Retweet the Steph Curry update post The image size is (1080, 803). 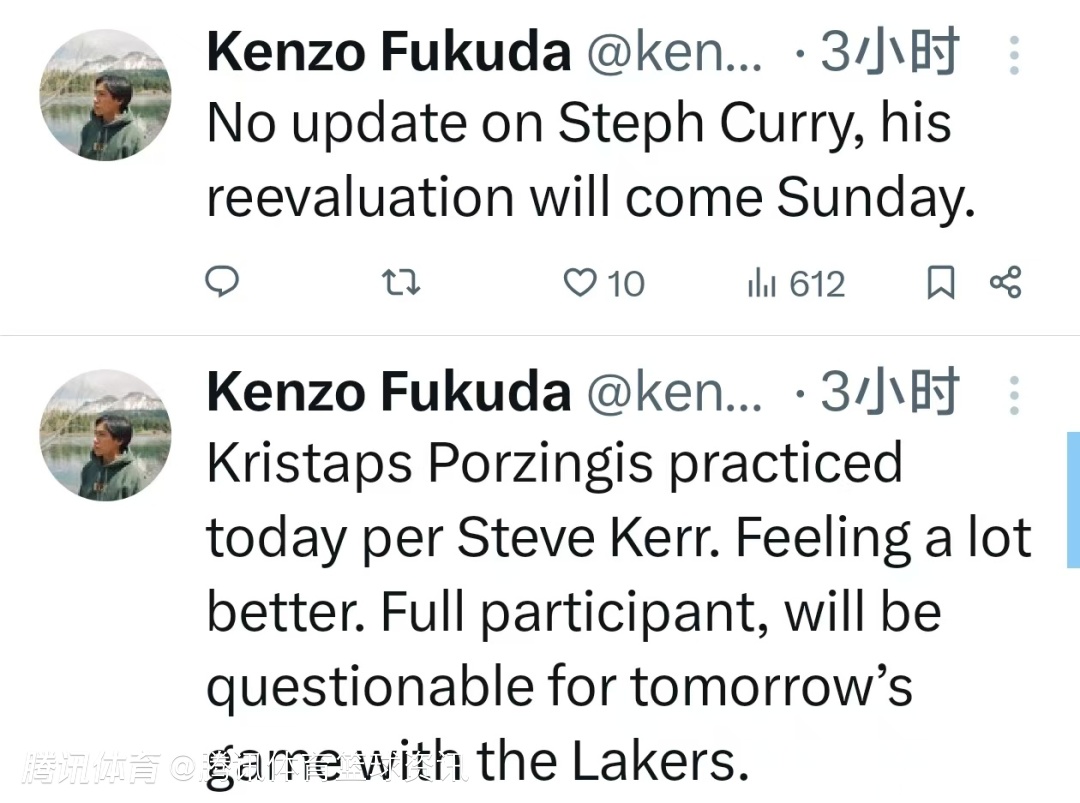(402, 284)
